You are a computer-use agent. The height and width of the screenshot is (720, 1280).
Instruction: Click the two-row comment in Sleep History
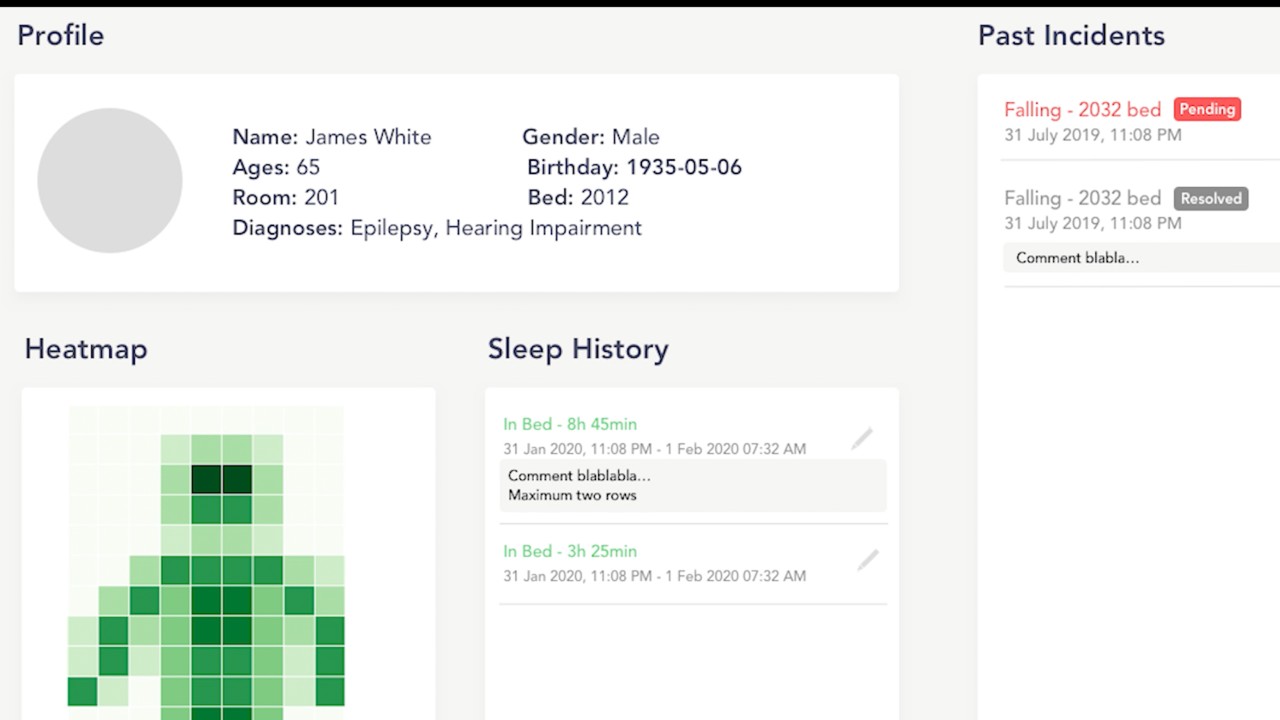click(692, 485)
